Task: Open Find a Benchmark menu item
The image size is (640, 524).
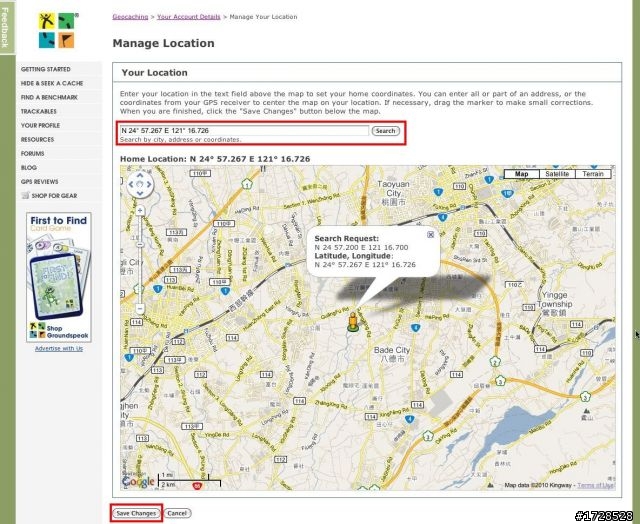Action: pyautogui.click(x=49, y=97)
